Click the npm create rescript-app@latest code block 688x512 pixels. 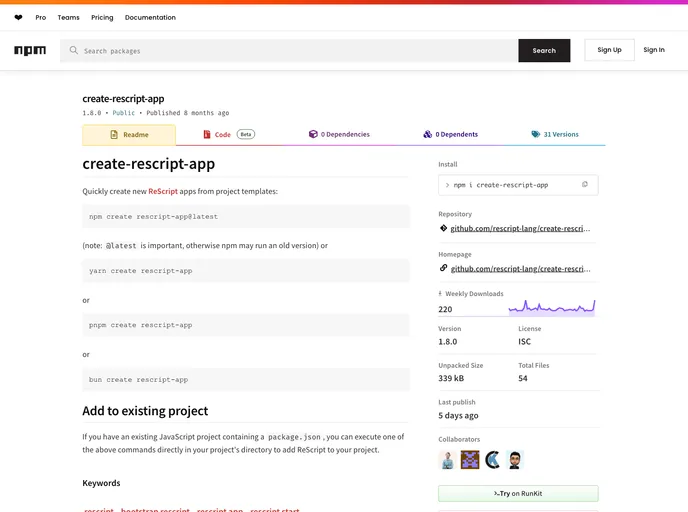click(x=246, y=216)
